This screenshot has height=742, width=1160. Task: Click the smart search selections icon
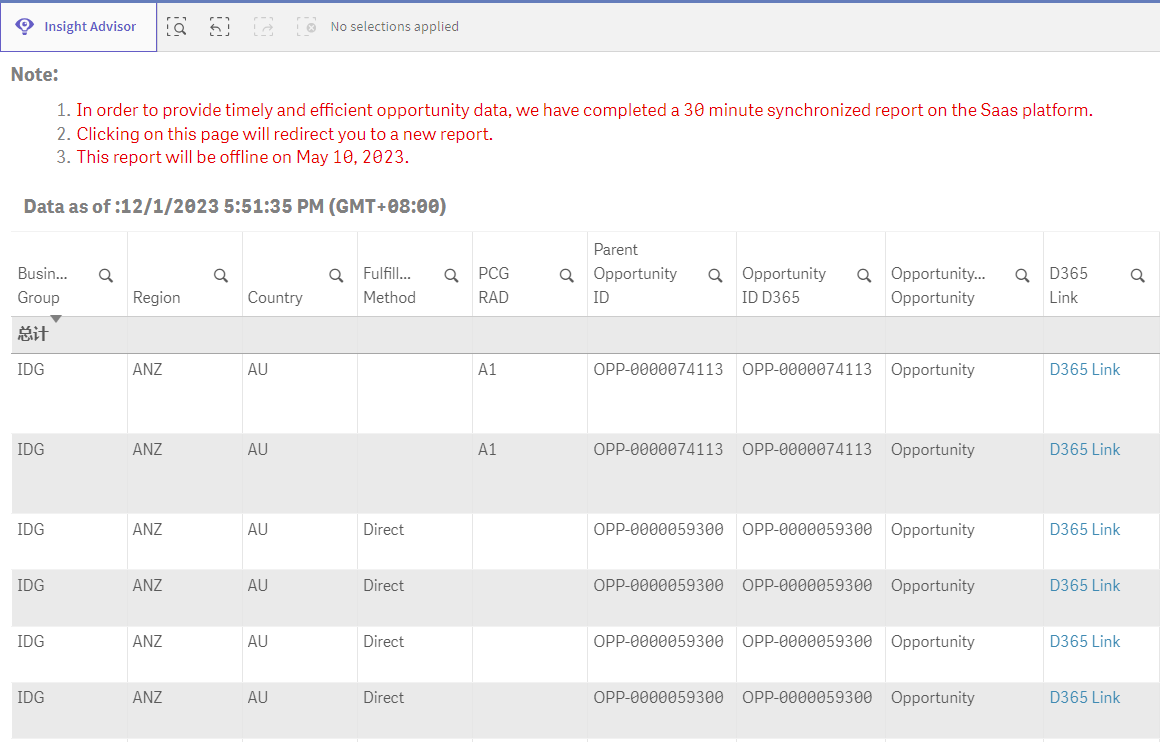(x=177, y=27)
